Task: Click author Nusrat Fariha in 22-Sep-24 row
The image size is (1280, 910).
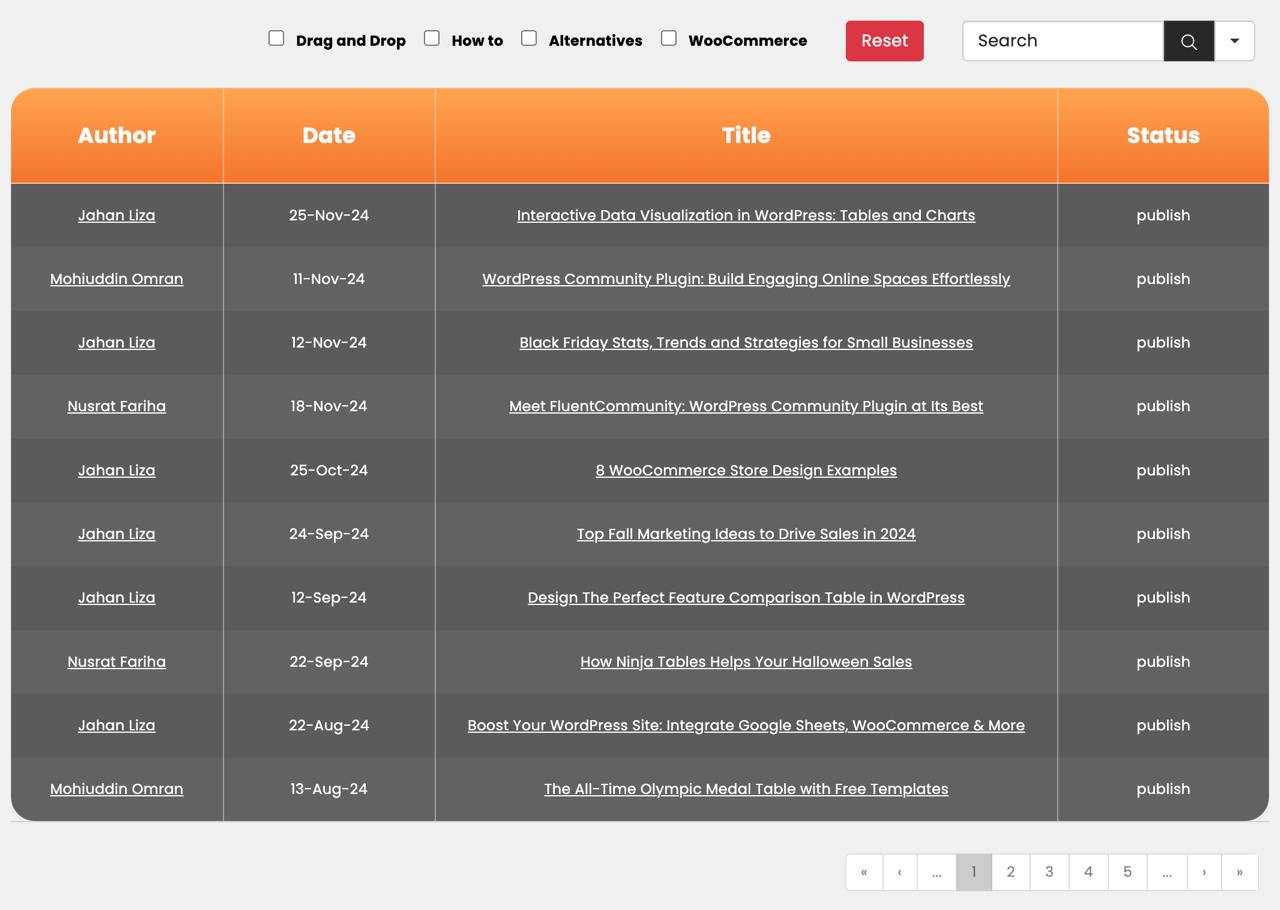Action: [x=117, y=661]
